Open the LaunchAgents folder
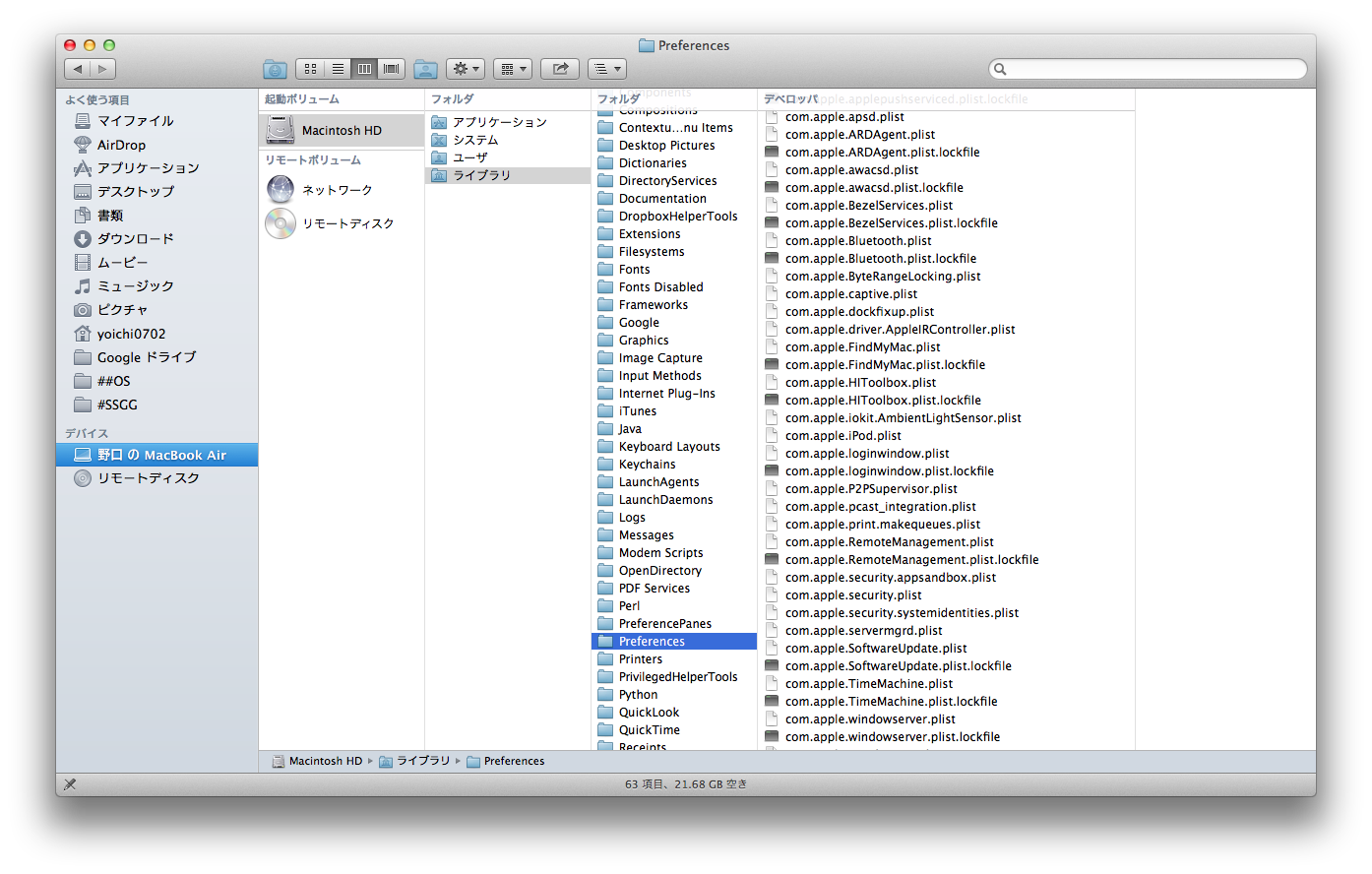Viewport: 1372px width, 874px height. 658,482
